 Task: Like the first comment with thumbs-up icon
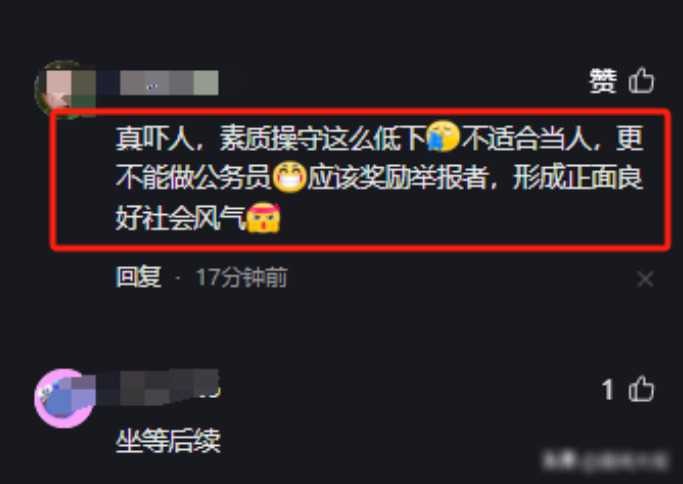(x=641, y=80)
